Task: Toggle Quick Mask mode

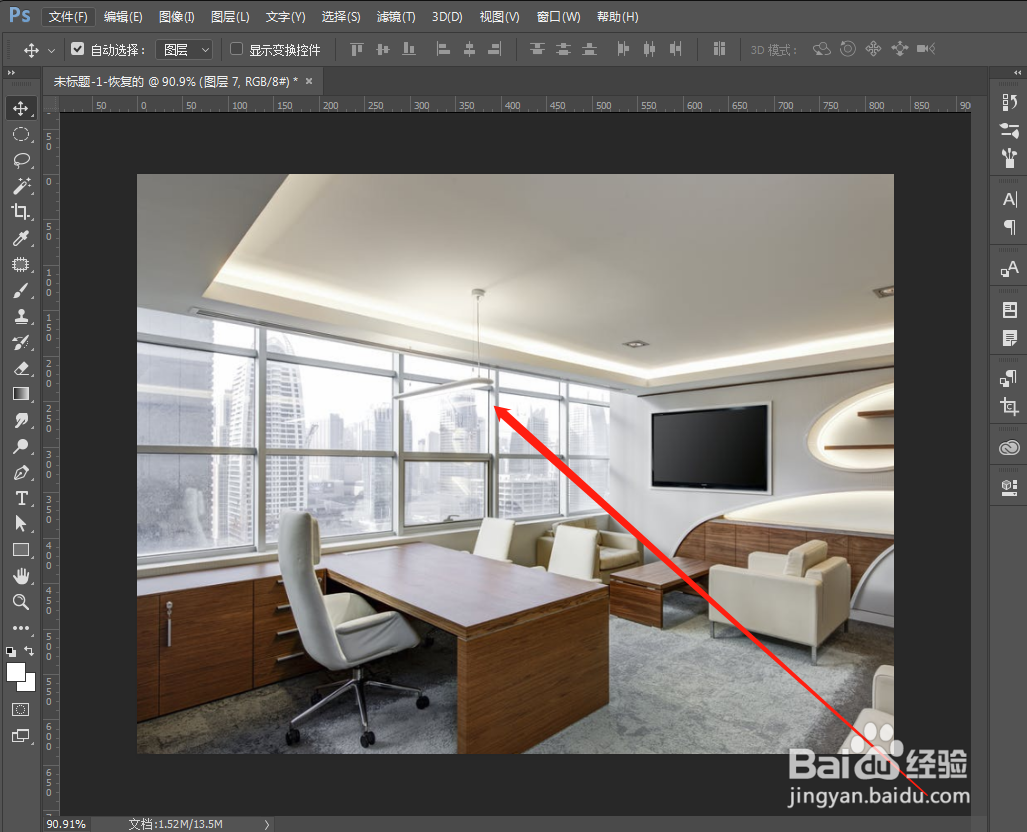Action: [21, 709]
